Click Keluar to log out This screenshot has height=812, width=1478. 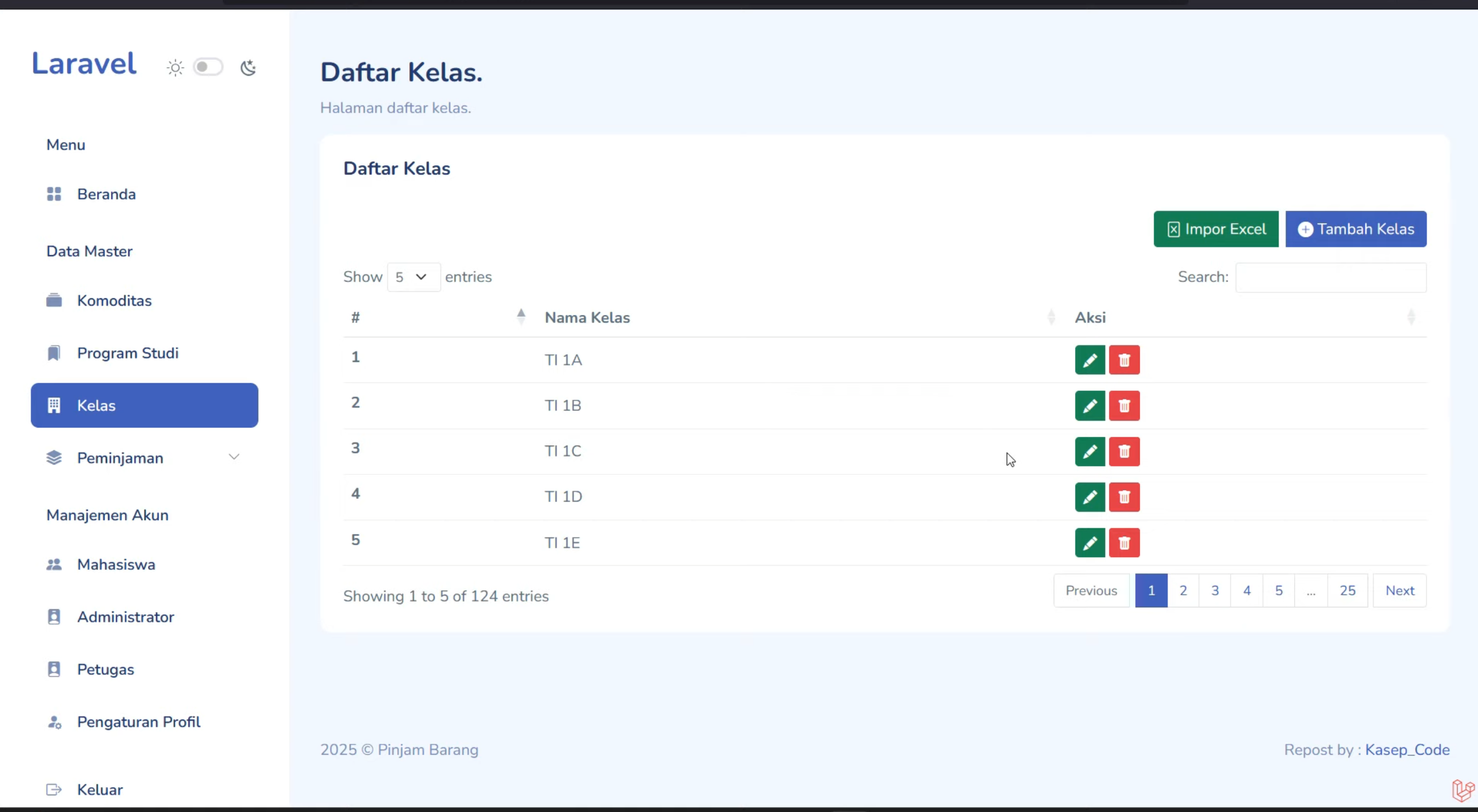point(145,789)
